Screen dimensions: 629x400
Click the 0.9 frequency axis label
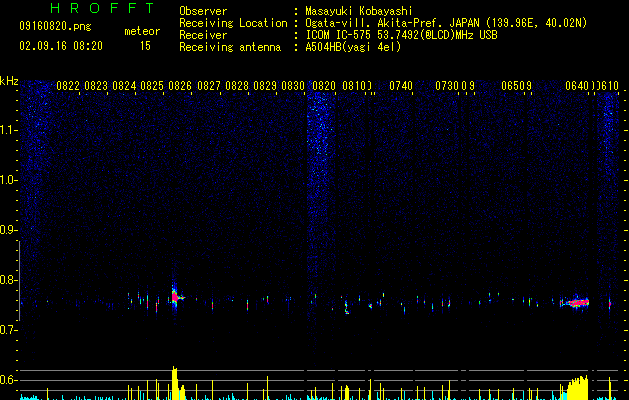pos(9,230)
